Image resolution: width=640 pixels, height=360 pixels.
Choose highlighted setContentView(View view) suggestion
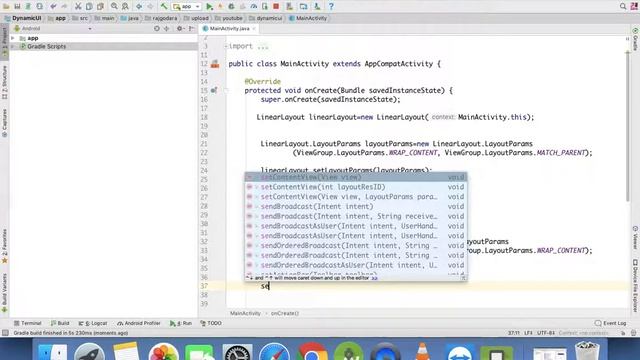pos(356,177)
